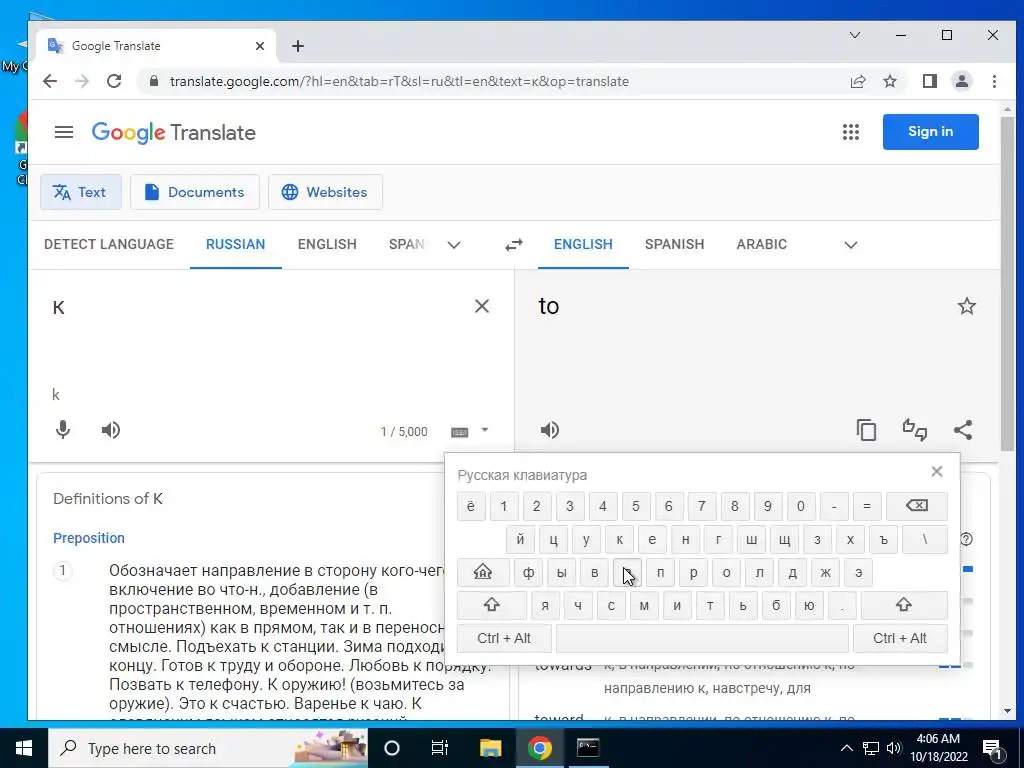Open a new browser tab

coord(298,46)
